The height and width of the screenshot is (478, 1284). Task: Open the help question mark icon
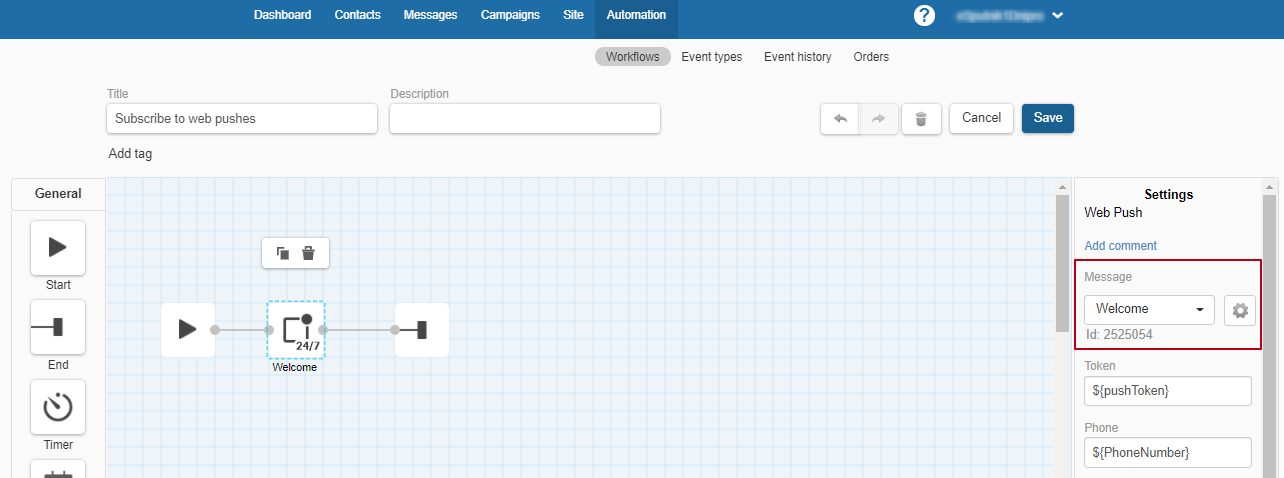click(x=924, y=15)
